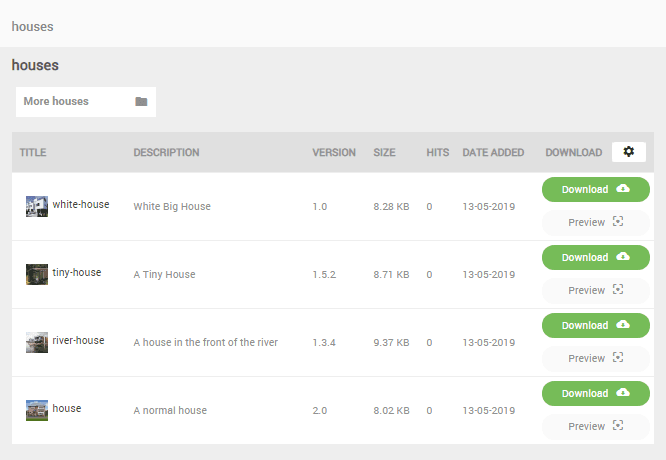Preview the tiny-house file
The height and width of the screenshot is (460, 666).
[x=595, y=290]
